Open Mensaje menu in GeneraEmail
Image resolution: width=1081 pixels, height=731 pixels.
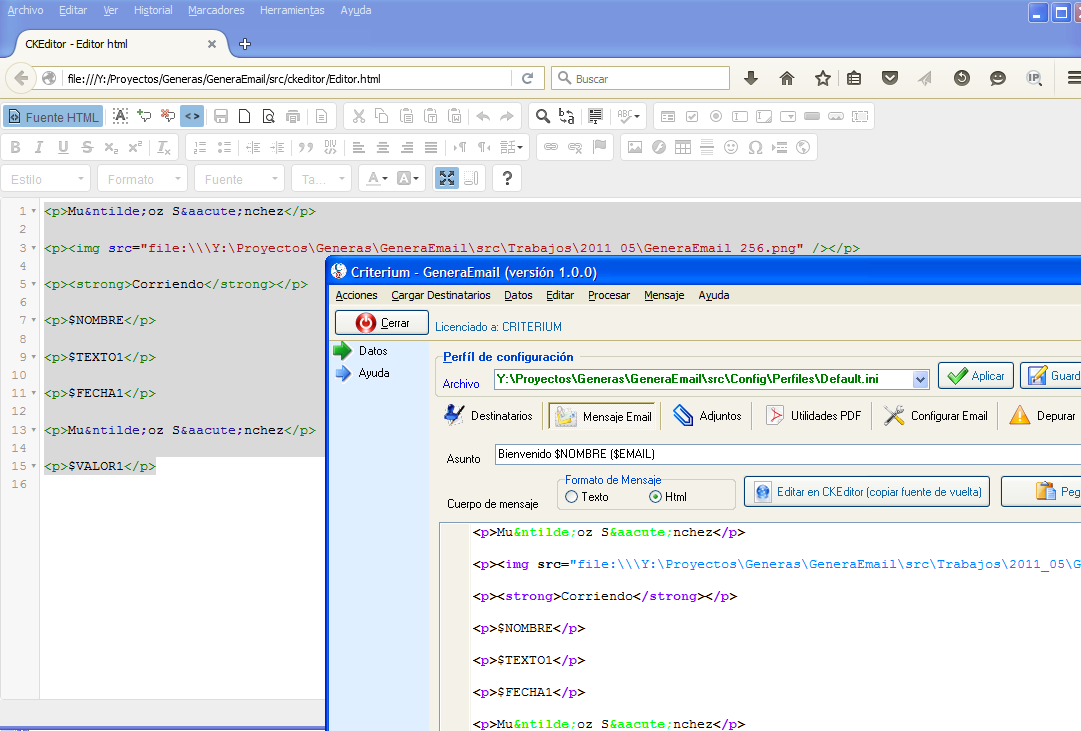click(x=664, y=295)
